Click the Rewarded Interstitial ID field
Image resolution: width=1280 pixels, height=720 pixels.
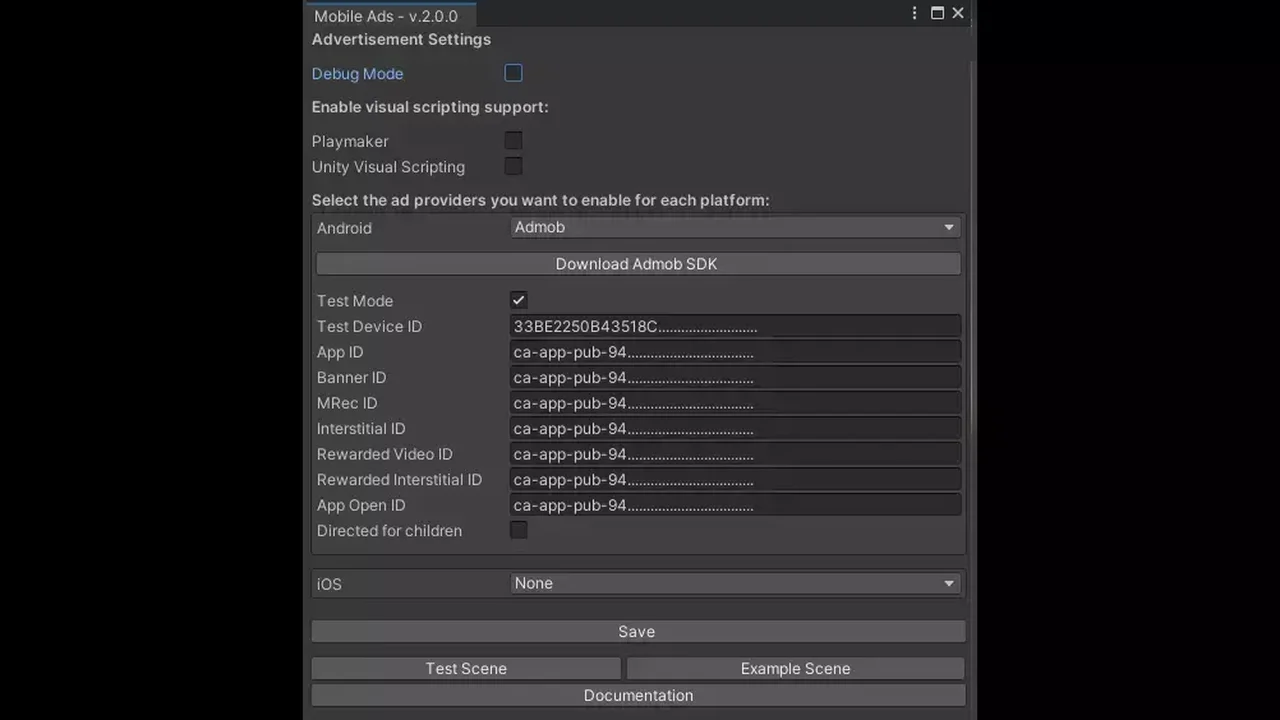(735, 479)
